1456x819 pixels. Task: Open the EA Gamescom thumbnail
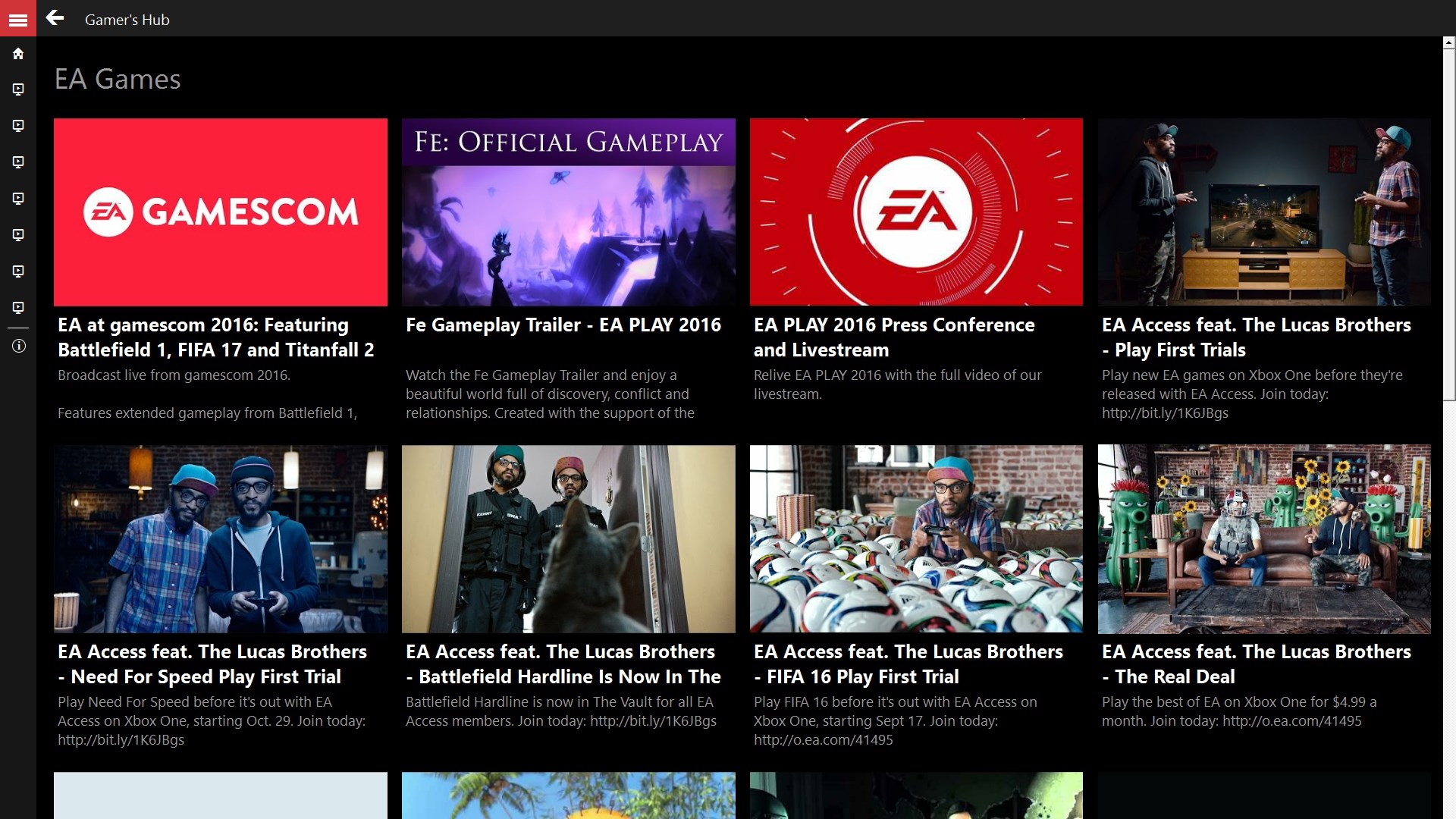coord(220,212)
